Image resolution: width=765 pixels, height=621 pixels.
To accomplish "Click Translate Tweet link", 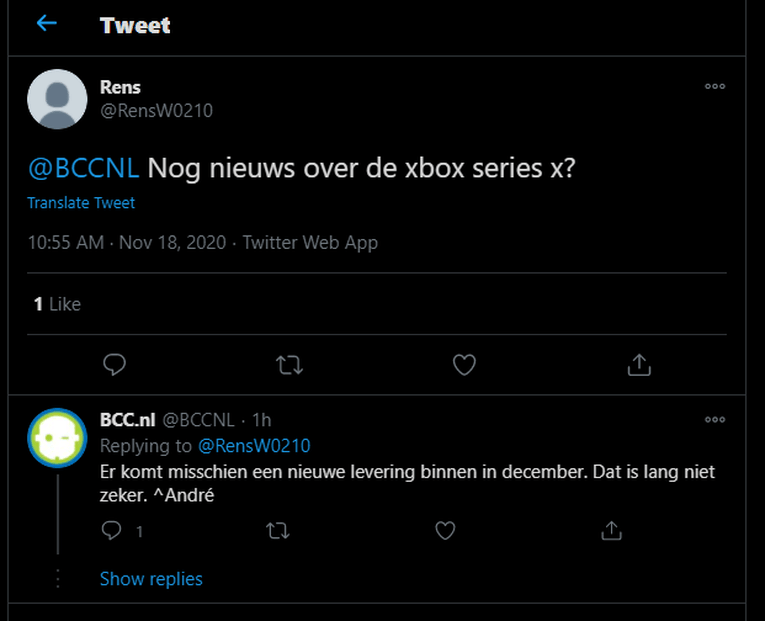I will pyautogui.click(x=81, y=203).
